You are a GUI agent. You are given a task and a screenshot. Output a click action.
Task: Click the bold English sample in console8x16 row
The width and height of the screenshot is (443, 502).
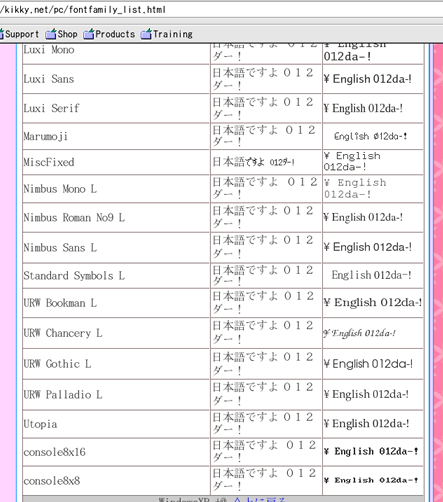(x=371, y=452)
